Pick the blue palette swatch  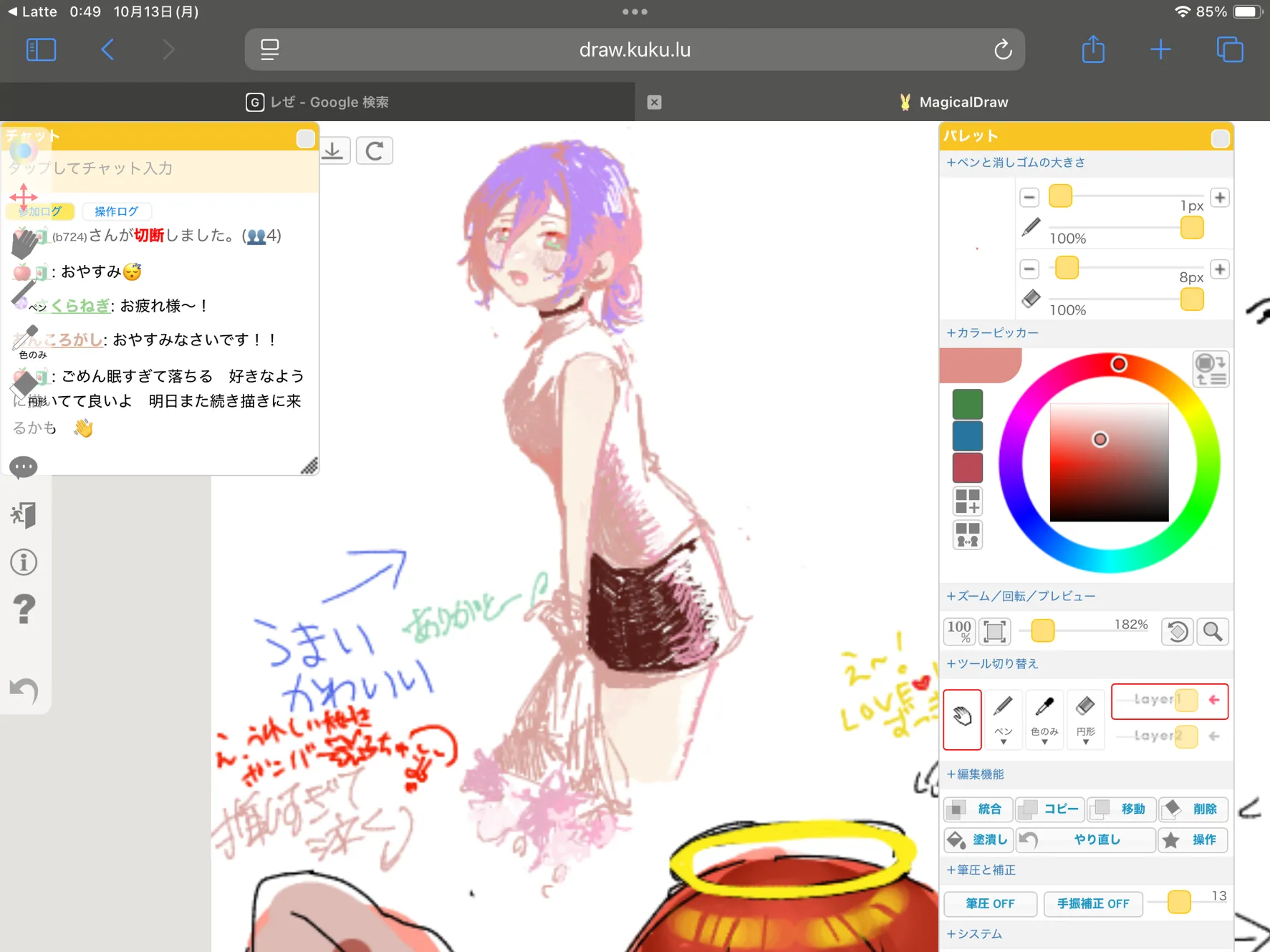967,436
